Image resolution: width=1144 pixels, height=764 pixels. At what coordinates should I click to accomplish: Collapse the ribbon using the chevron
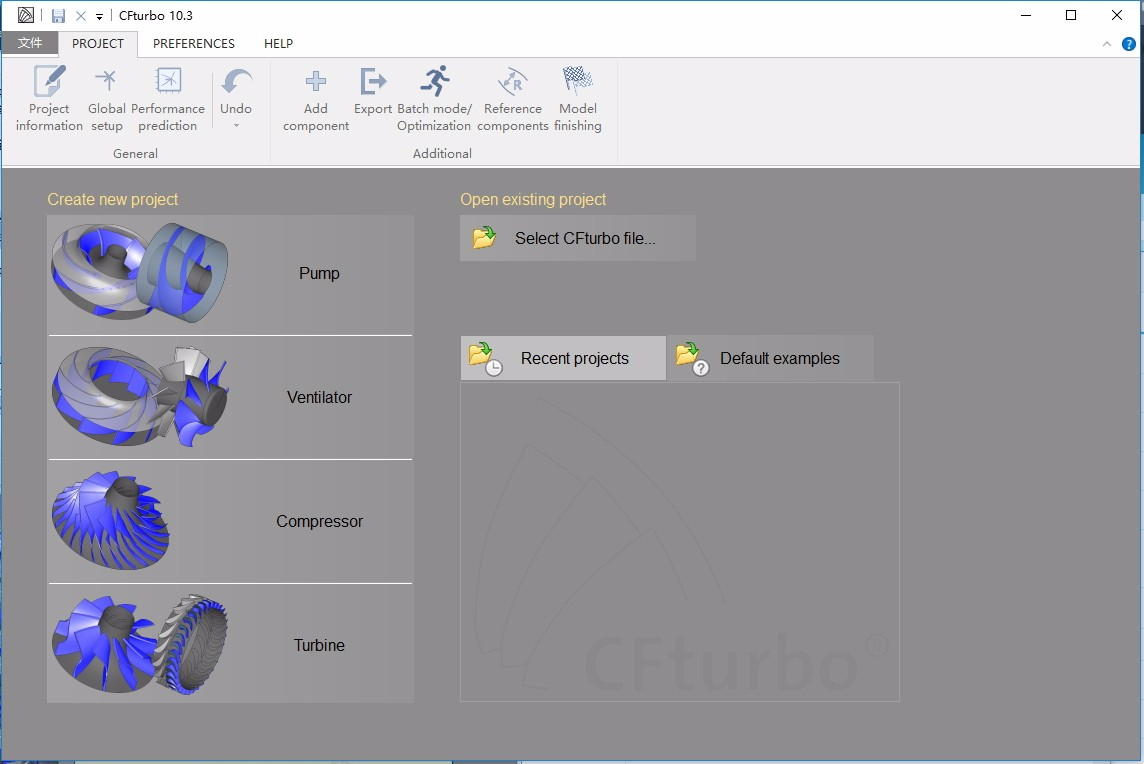(x=1106, y=44)
